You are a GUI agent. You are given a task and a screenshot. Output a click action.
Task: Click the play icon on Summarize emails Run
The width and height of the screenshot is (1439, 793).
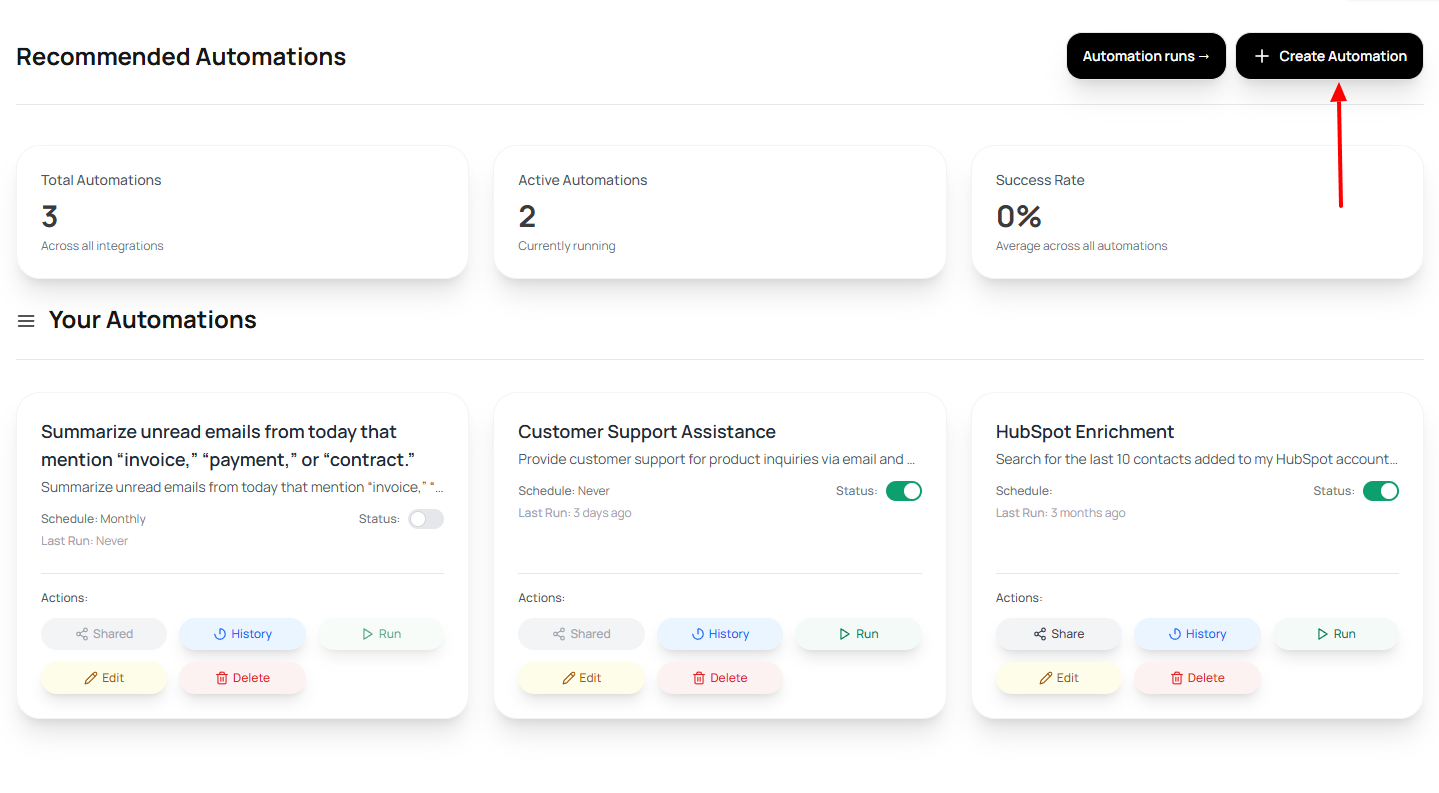click(368, 634)
